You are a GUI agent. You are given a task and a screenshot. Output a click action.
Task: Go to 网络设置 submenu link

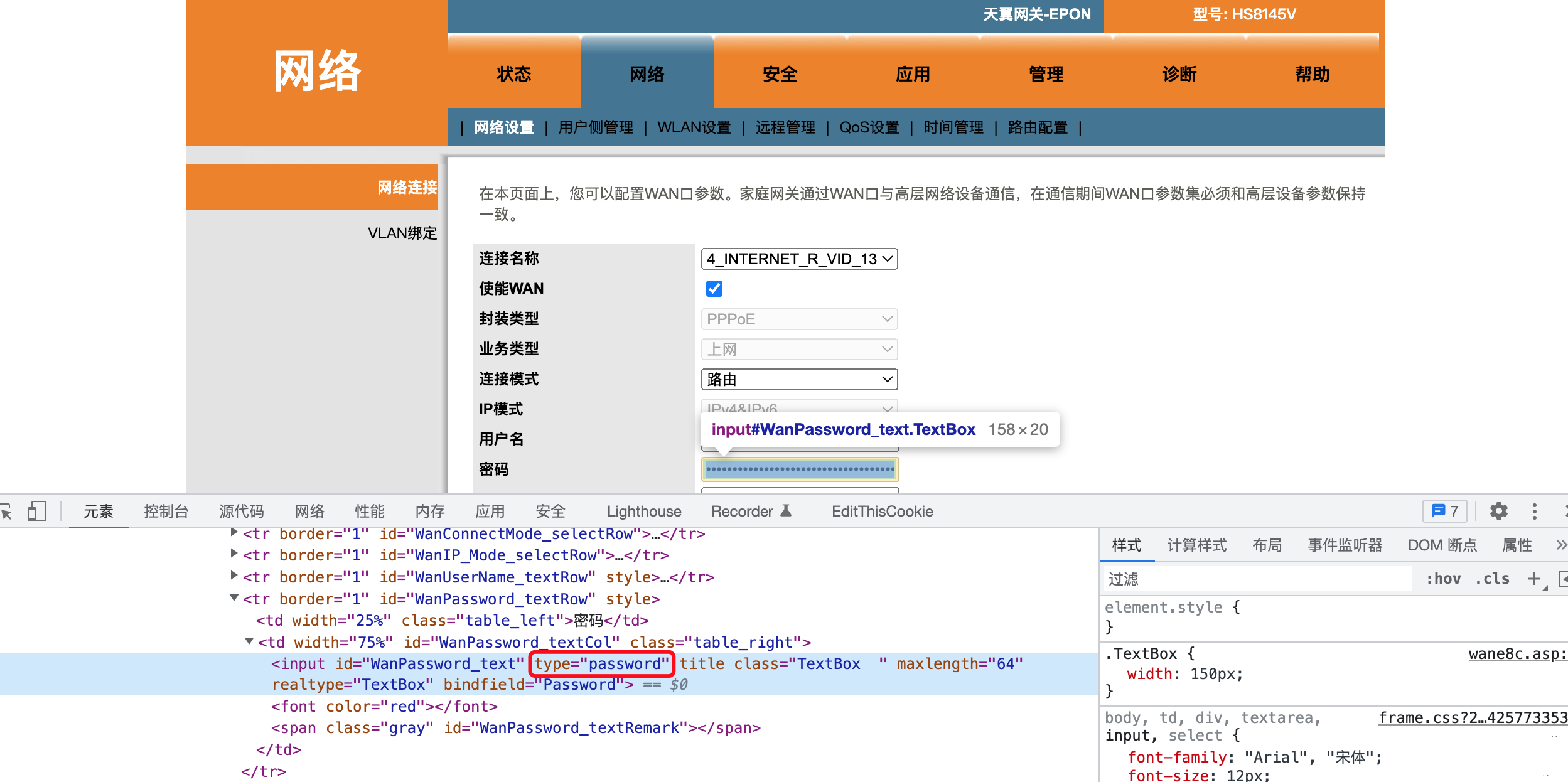point(504,127)
